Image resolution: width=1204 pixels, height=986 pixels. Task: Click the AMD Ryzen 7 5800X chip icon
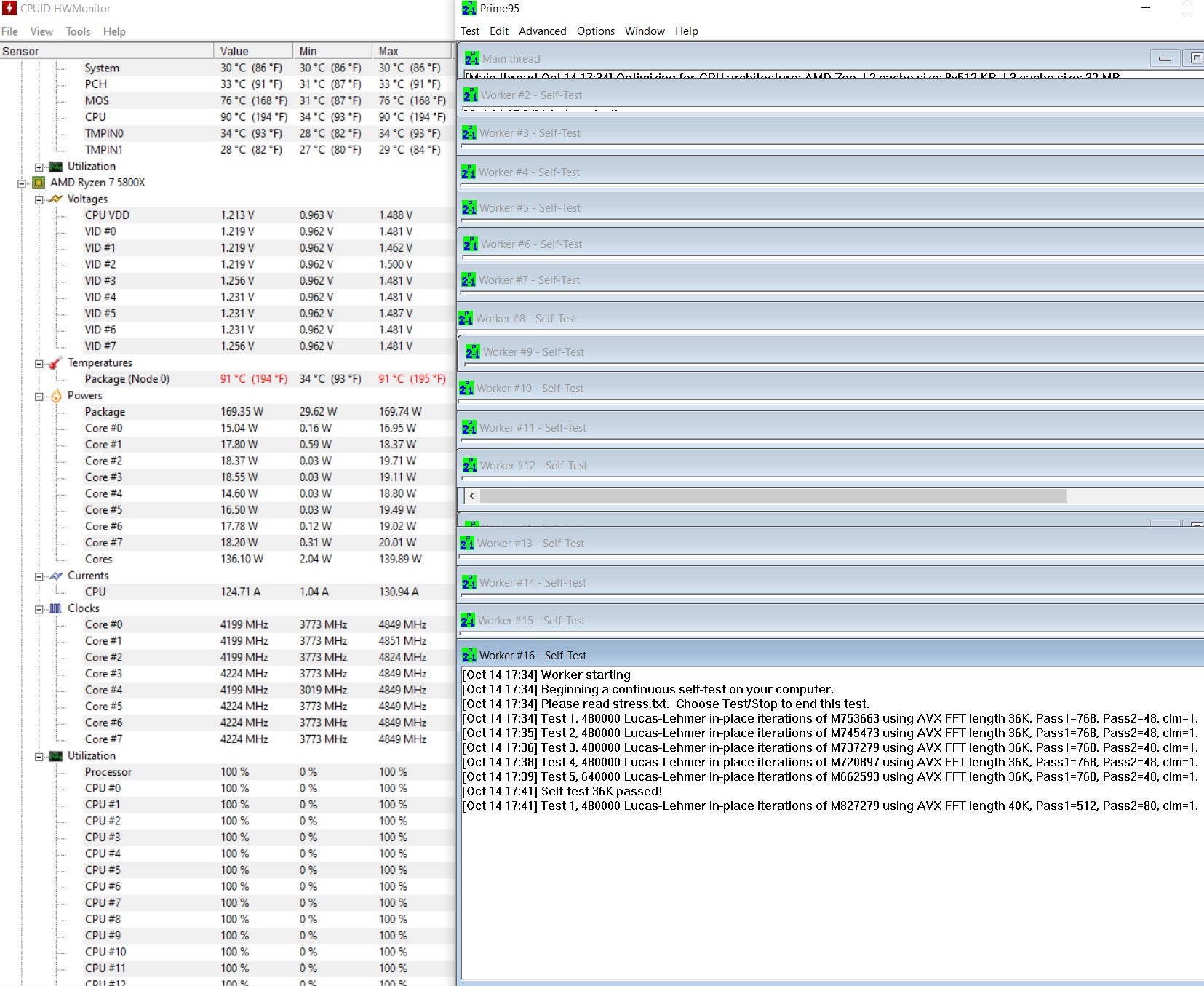tap(39, 183)
